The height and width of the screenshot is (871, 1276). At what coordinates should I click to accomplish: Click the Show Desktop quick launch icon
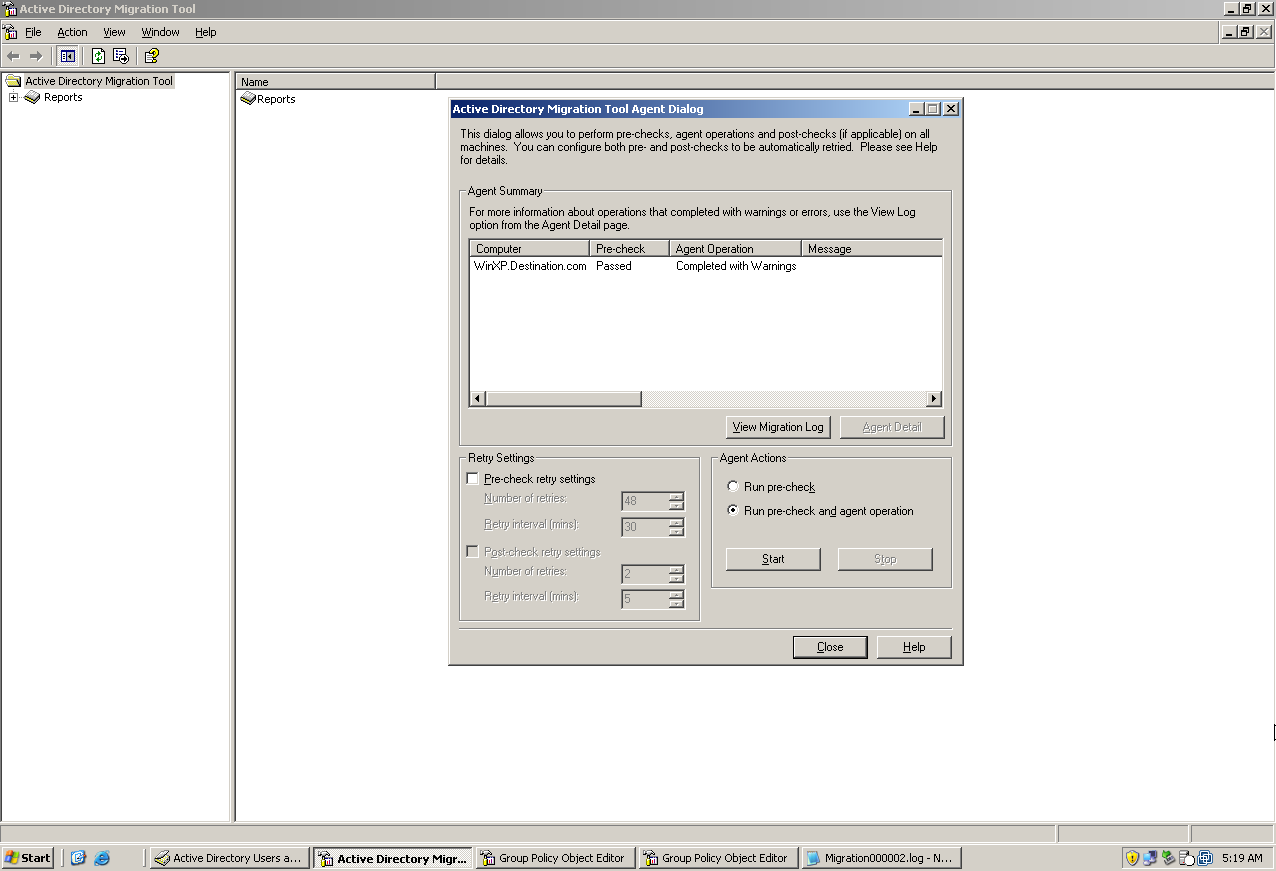[x=78, y=858]
